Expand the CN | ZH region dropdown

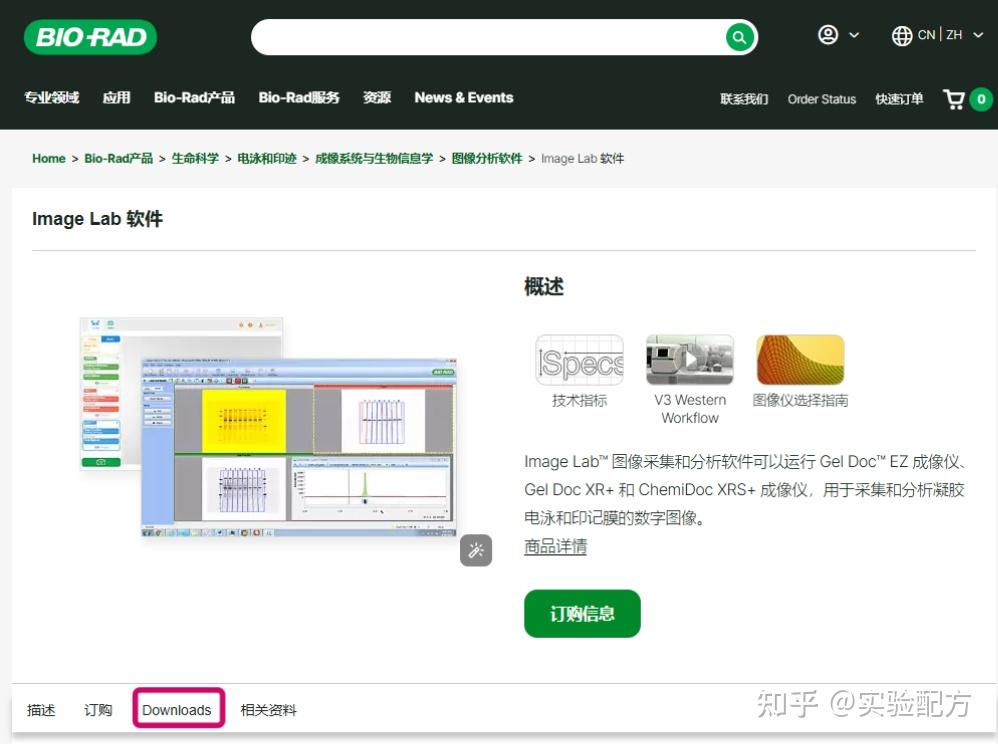coord(978,35)
